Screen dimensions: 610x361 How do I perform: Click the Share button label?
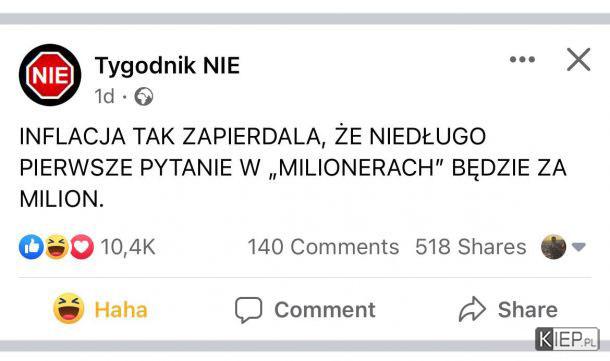(x=528, y=310)
